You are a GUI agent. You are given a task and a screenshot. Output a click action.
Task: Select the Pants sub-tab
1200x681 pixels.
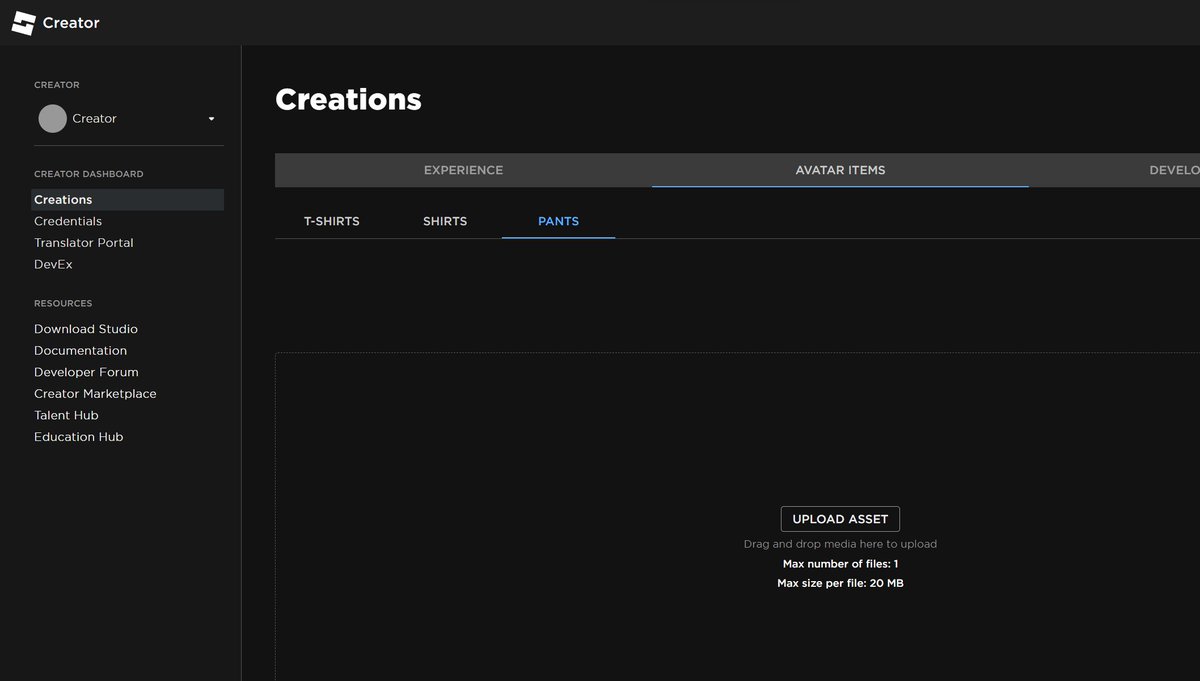pos(558,221)
